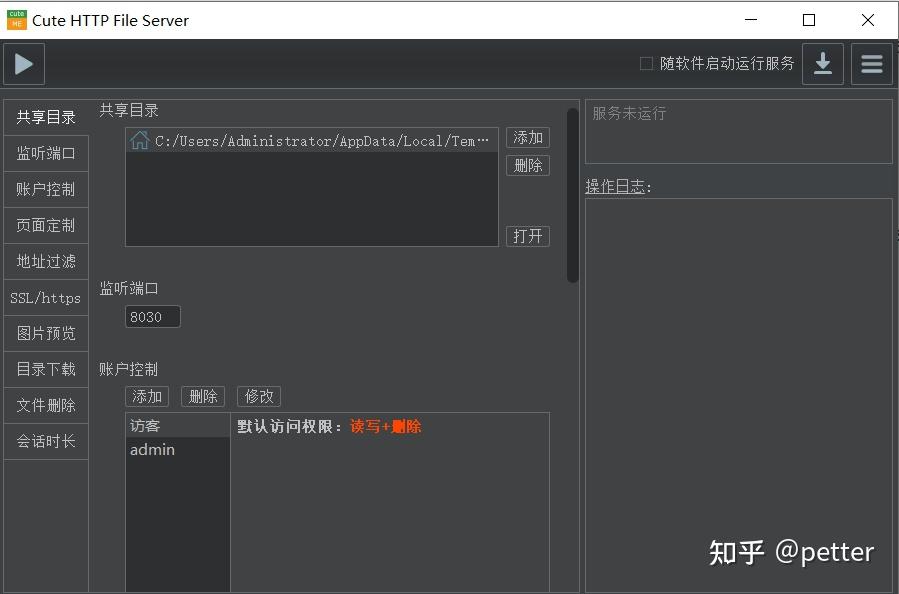The width and height of the screenshot is (899, 594).
Task: Open the hamburger menu
Action: point(870,63)
